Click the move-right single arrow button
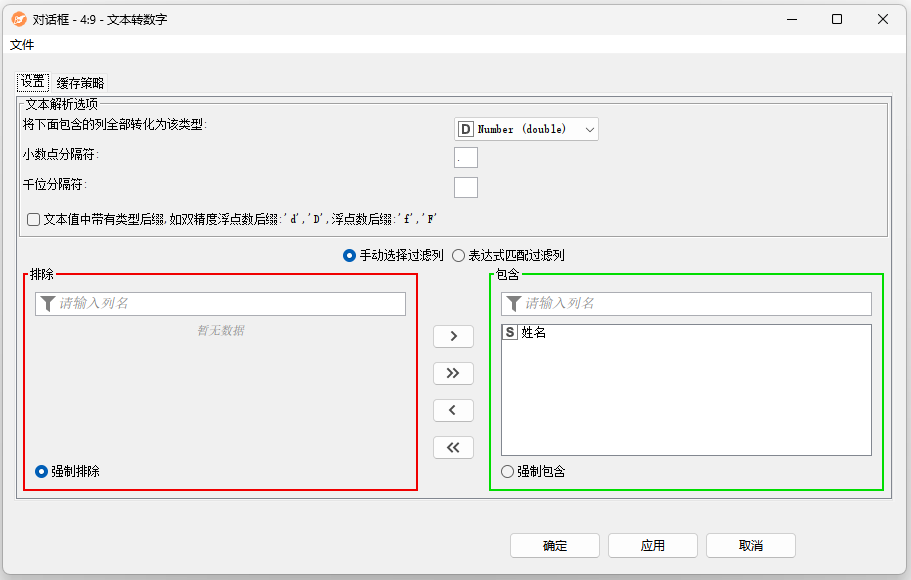The image size is (911, 580). point(453,336)
